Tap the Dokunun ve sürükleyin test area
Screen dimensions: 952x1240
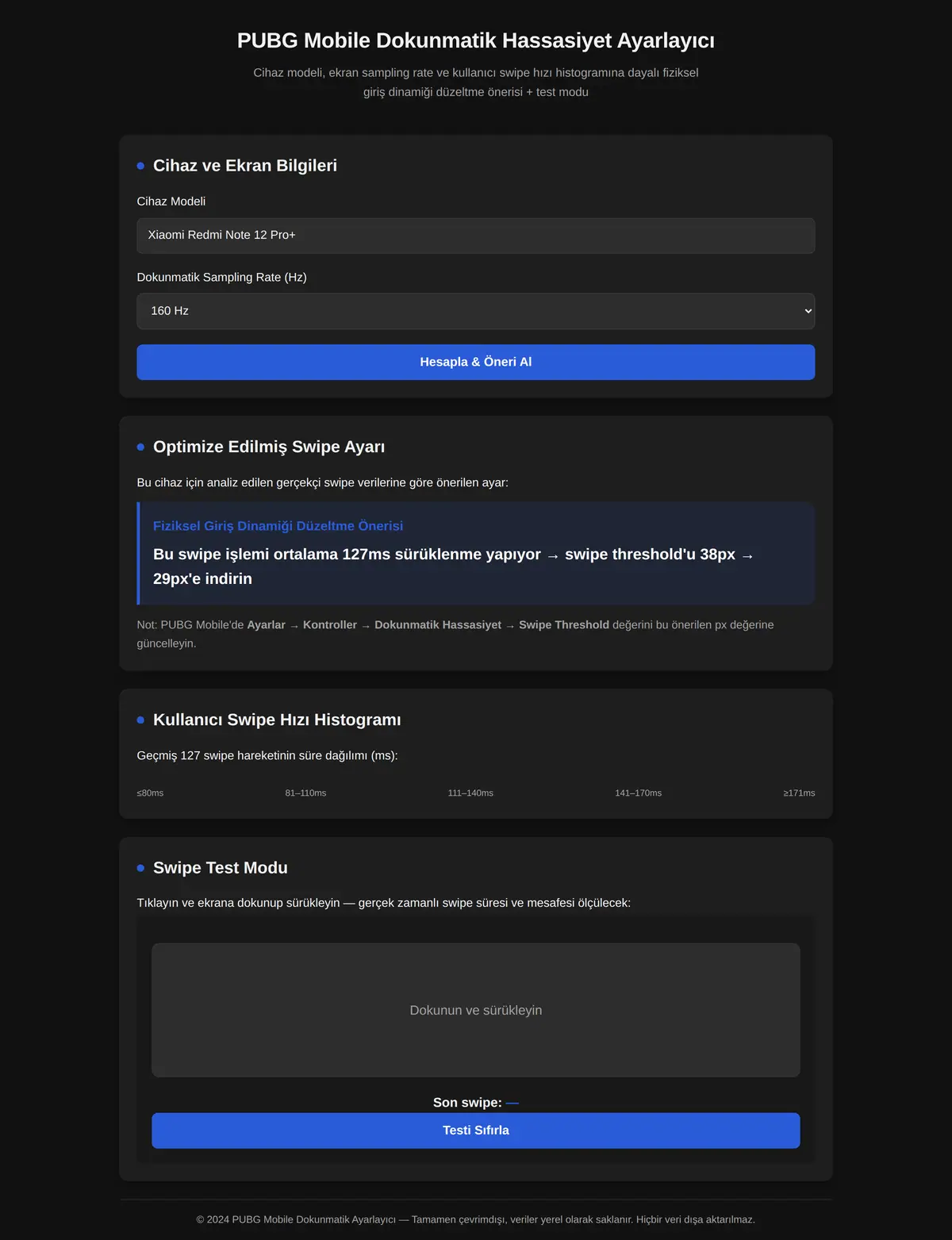475,1010
